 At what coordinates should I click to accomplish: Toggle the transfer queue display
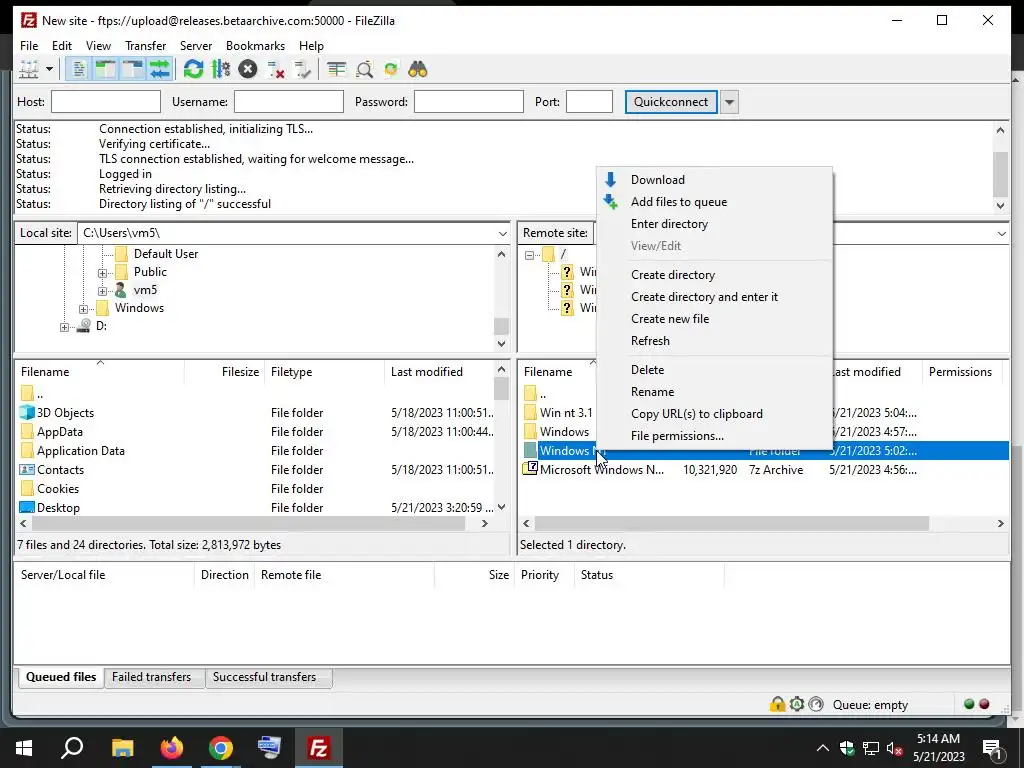click(159, 69)
